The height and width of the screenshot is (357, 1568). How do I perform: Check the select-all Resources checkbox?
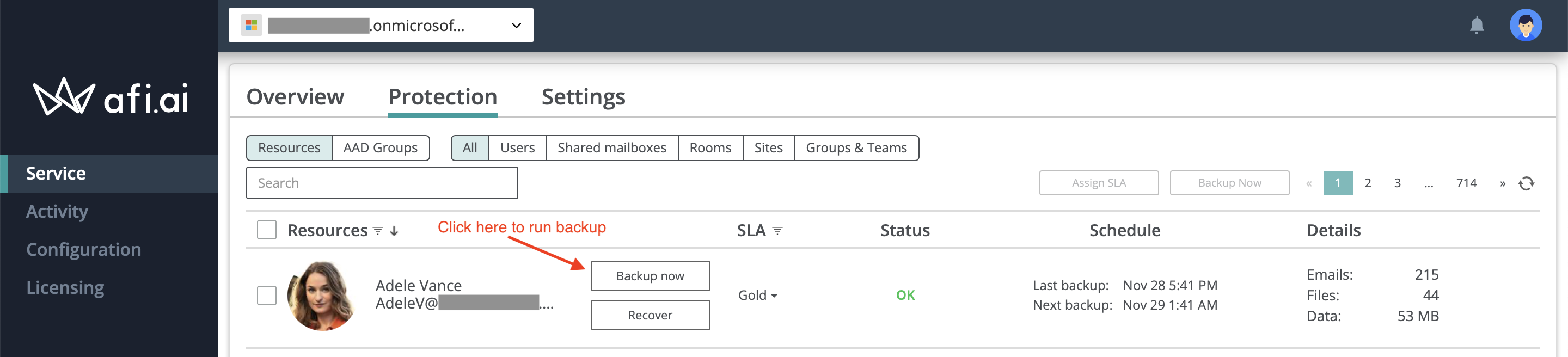tap(267, 230)
